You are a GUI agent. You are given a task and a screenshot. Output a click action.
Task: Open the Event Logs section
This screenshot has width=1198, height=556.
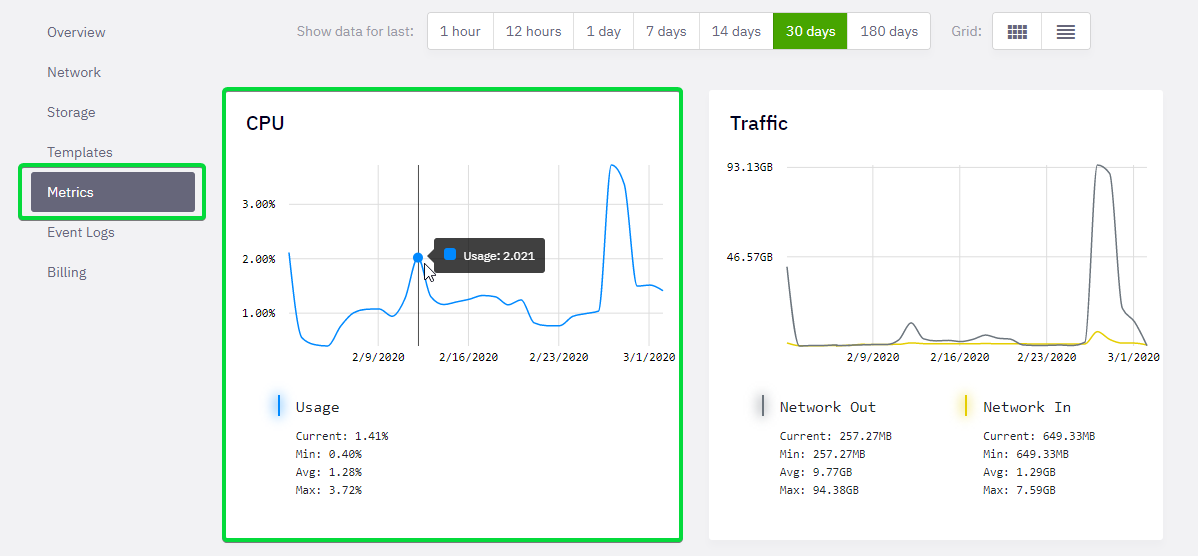point(81,232)
